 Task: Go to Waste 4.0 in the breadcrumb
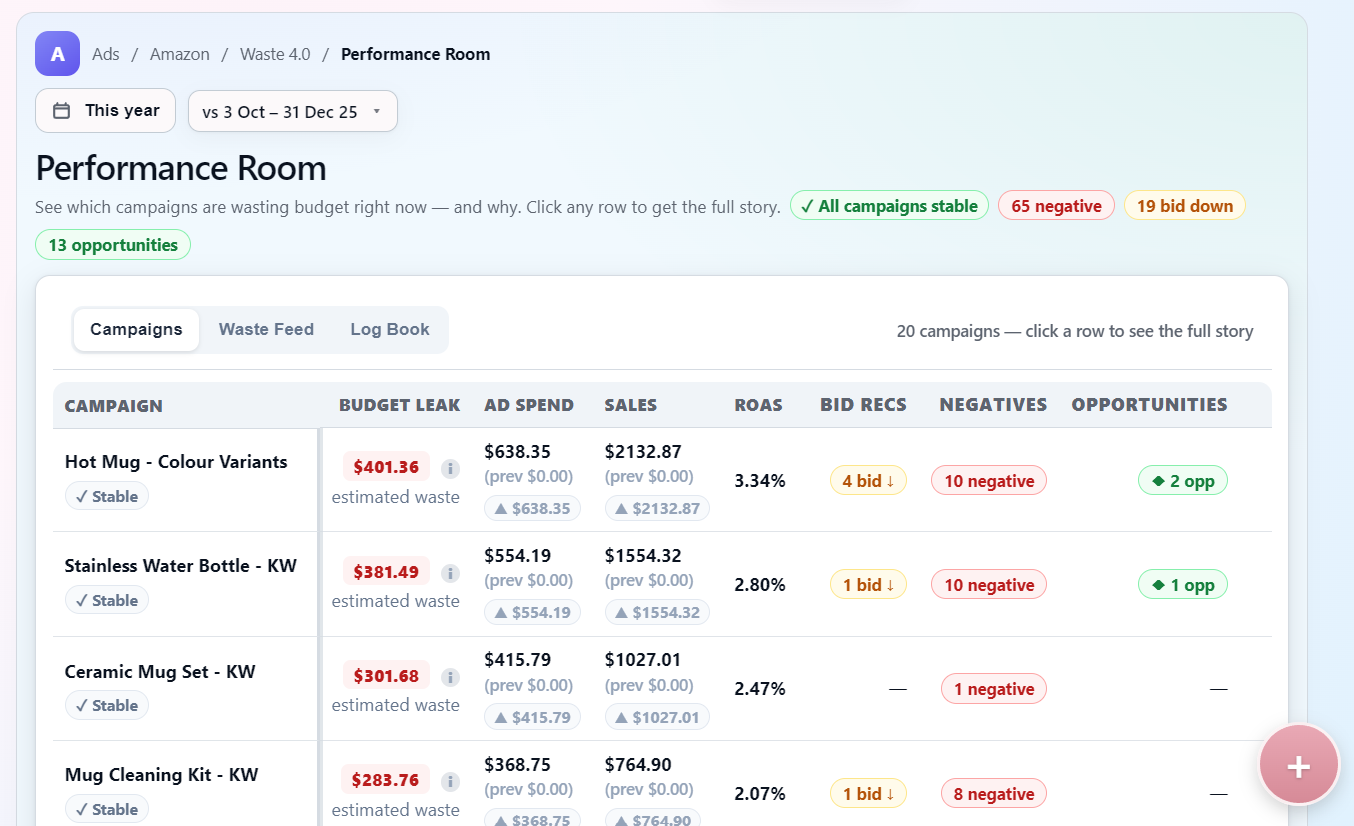coord(275,54)
